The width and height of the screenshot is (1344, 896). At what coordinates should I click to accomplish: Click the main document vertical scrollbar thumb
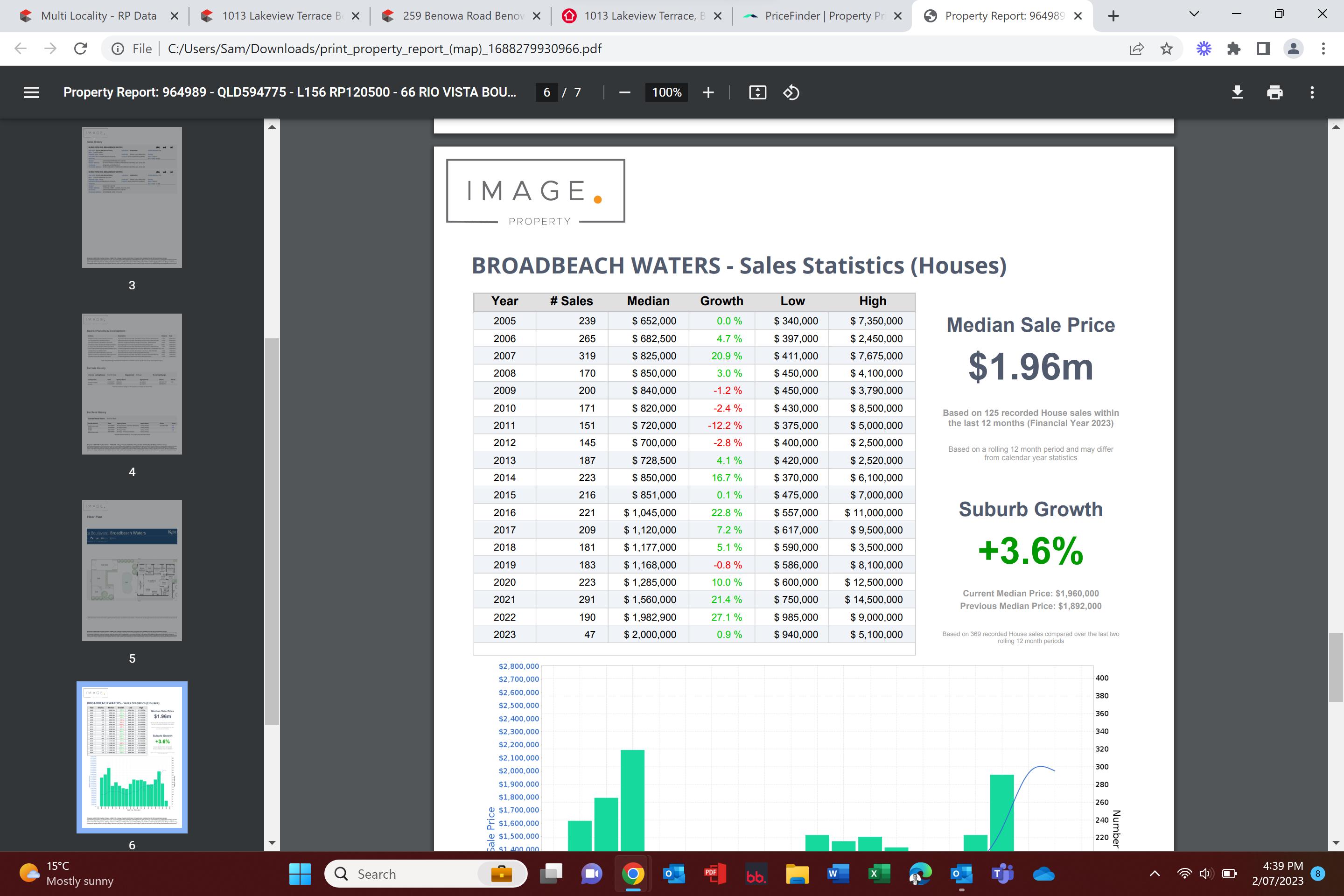point(1336,667)
